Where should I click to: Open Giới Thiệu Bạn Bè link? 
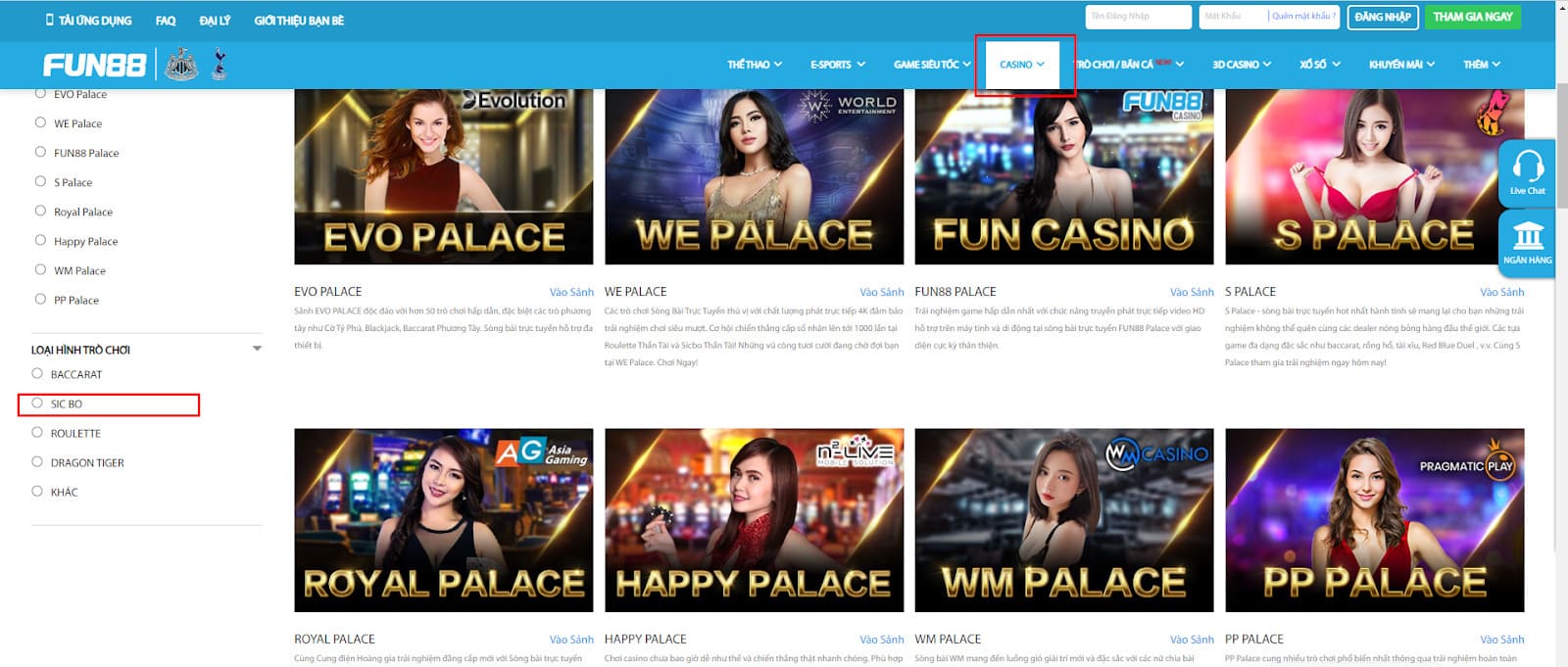pyautogui.click(x=299, y=20)
